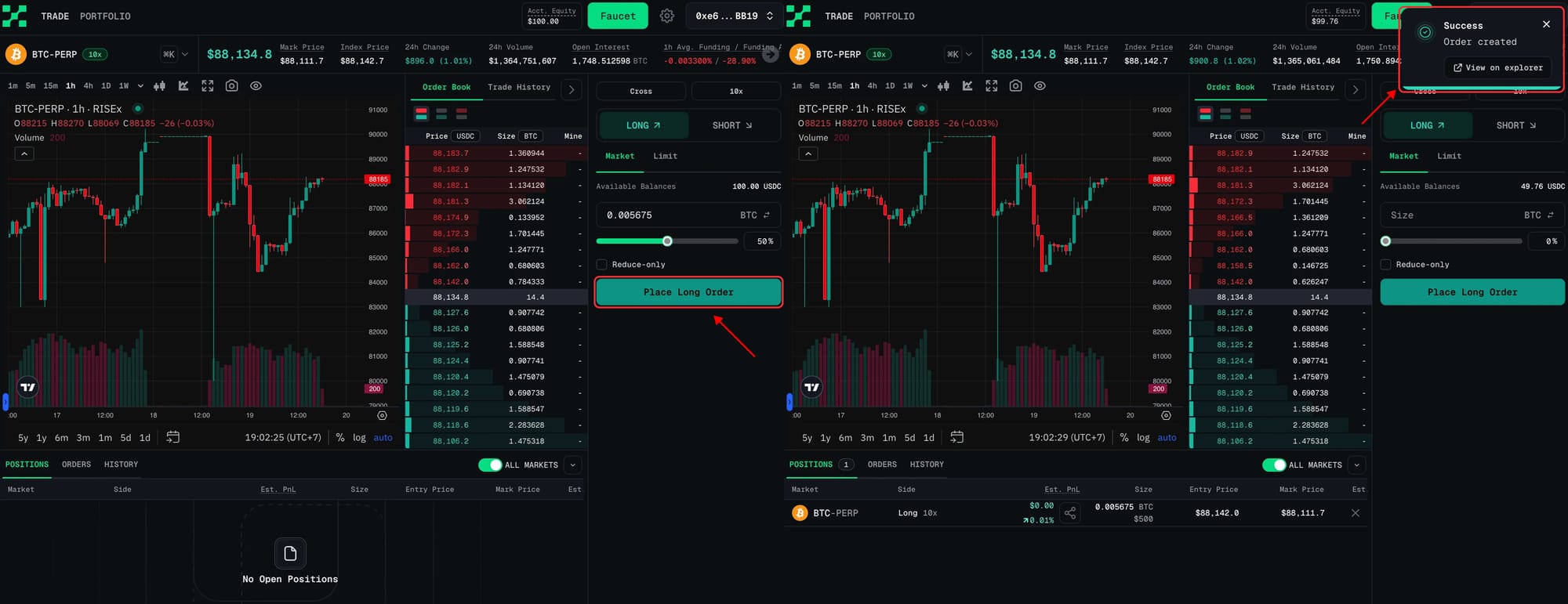Click the success checkmark icon in notification
1568x604 pixels.
(x=1425, y=32)
